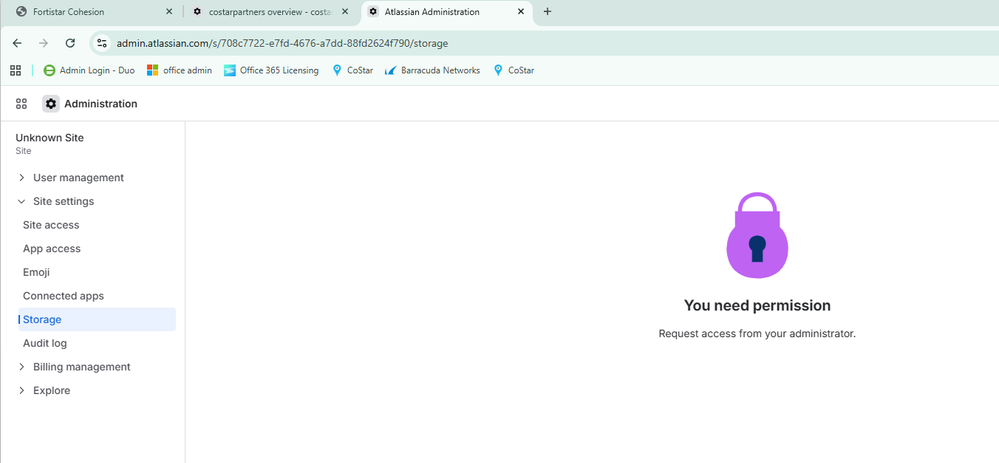Click the purple padlock illustration

[757, 235]
